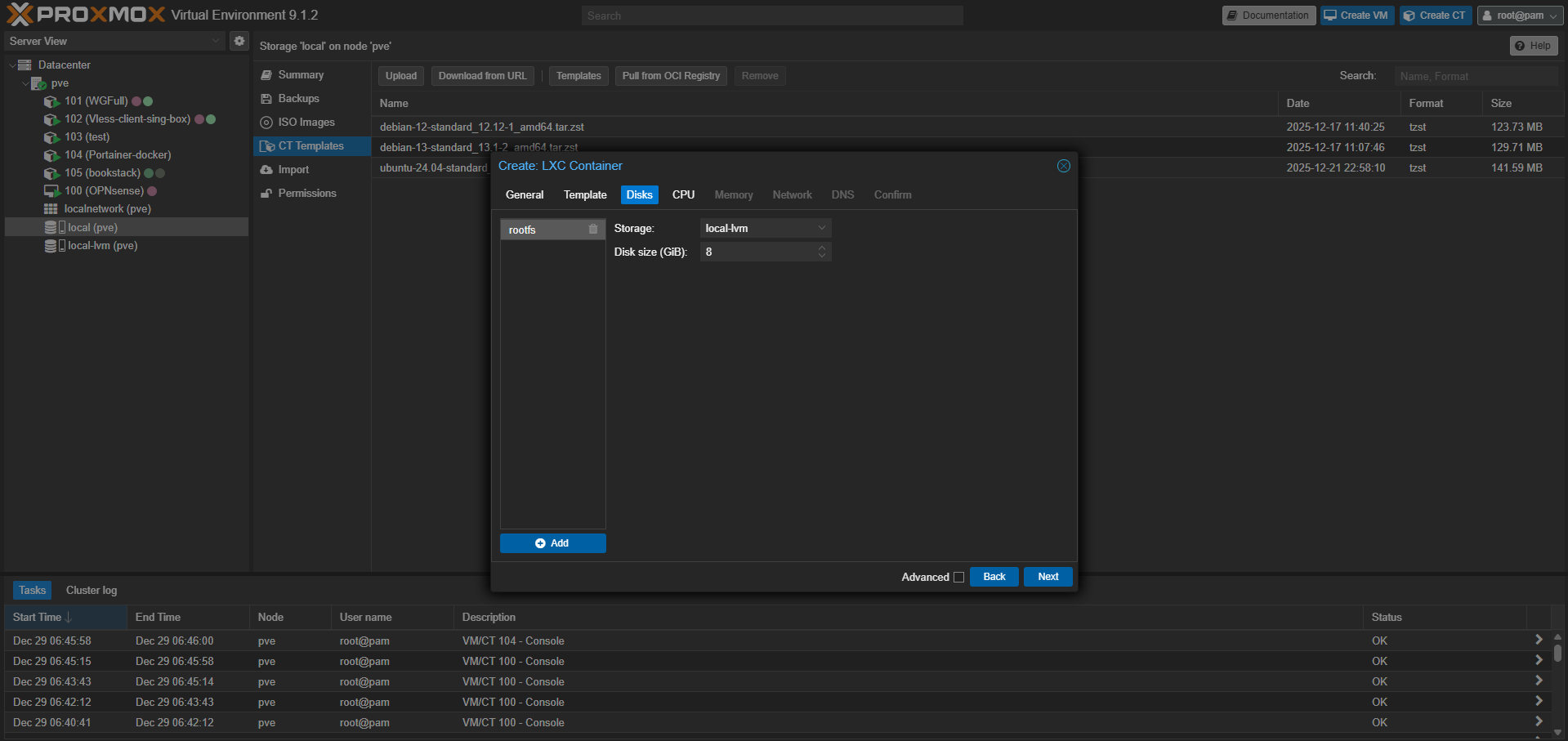
Task: Open the root@pam user menu
Action: (x=1520, y=16)
